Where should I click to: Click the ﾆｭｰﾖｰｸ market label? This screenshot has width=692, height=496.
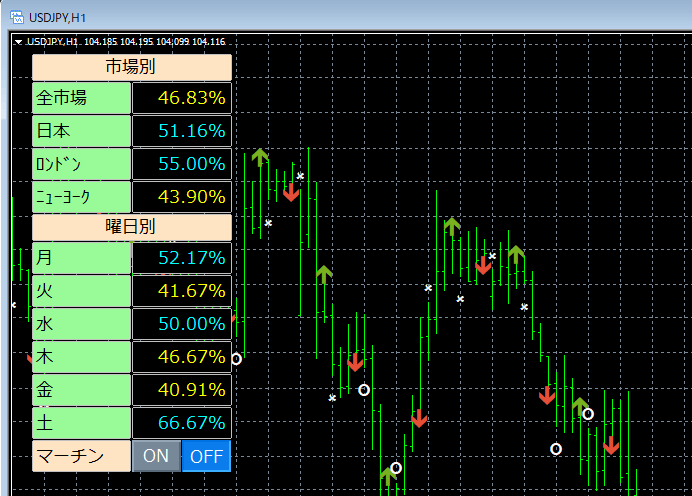click(x=81, y=197)
